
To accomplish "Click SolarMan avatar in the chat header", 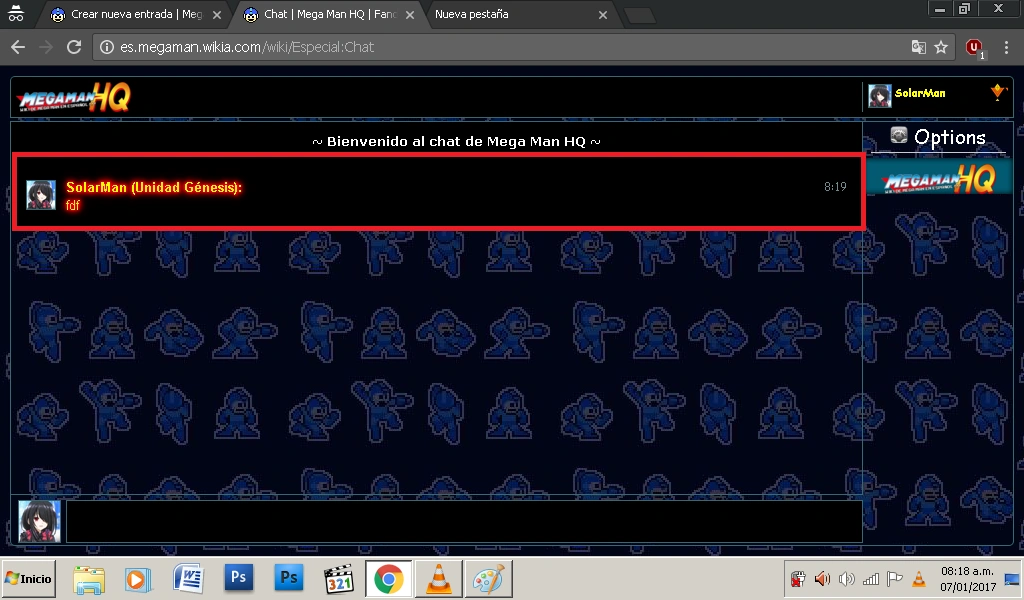I will (x=880, y=96).
